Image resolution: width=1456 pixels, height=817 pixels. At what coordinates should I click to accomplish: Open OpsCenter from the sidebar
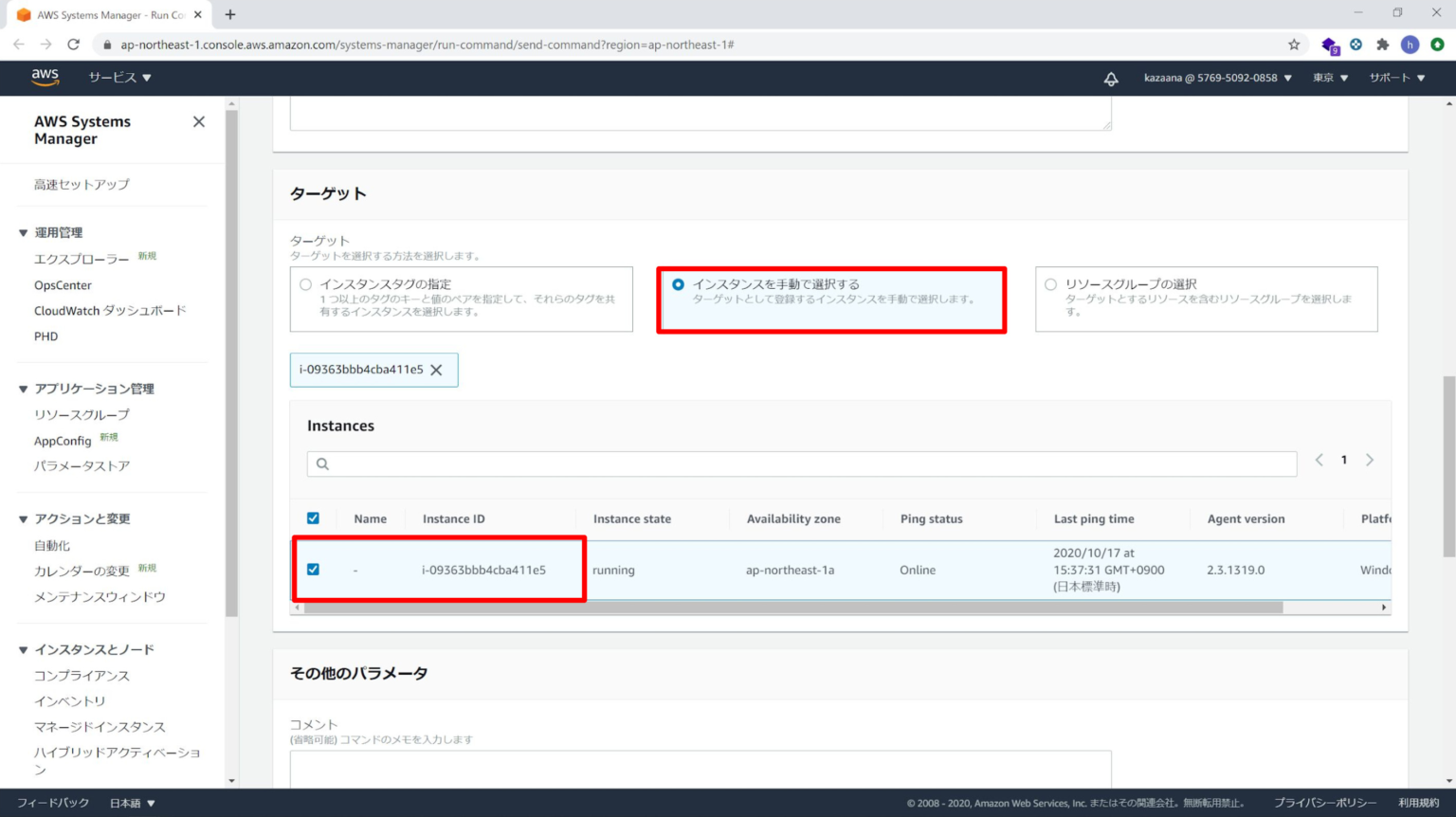coord(63,284)
